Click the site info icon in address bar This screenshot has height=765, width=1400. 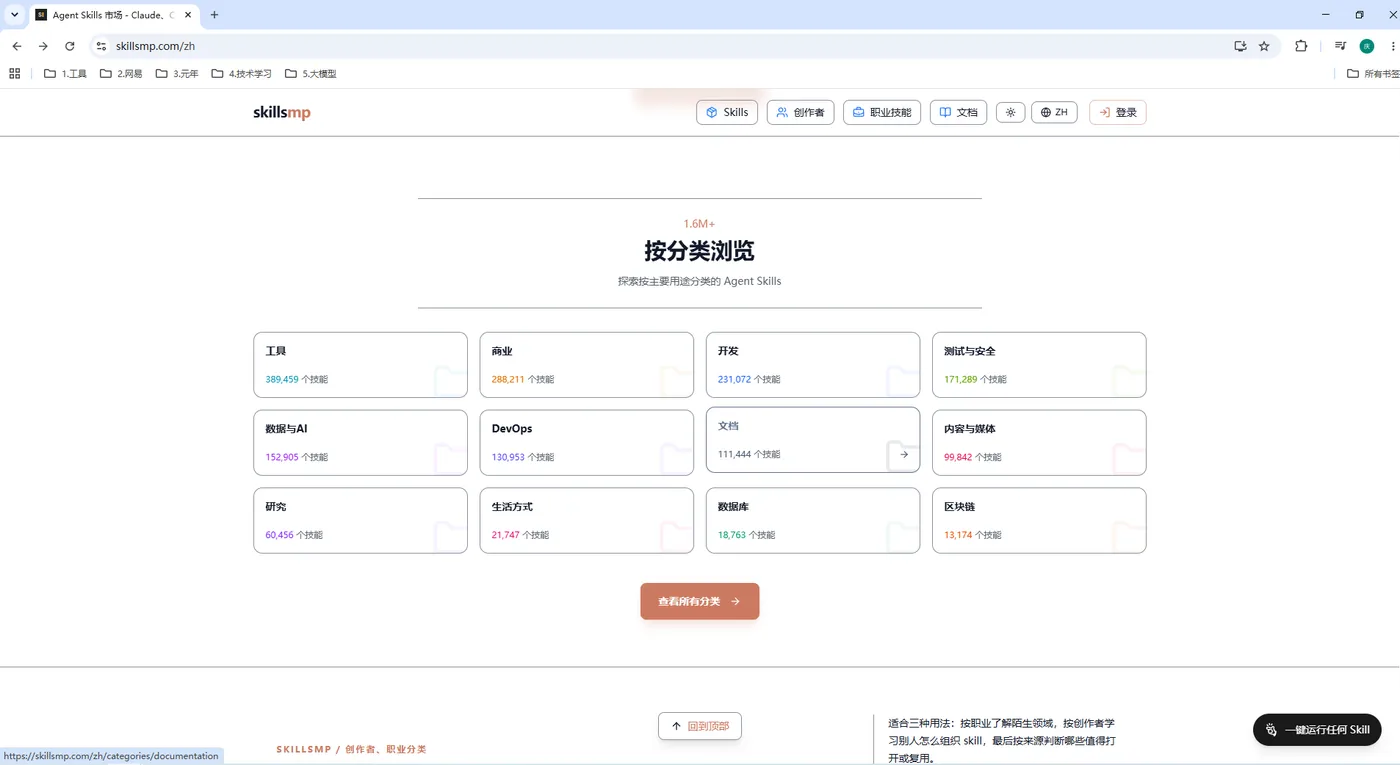(x=101, y=46)
